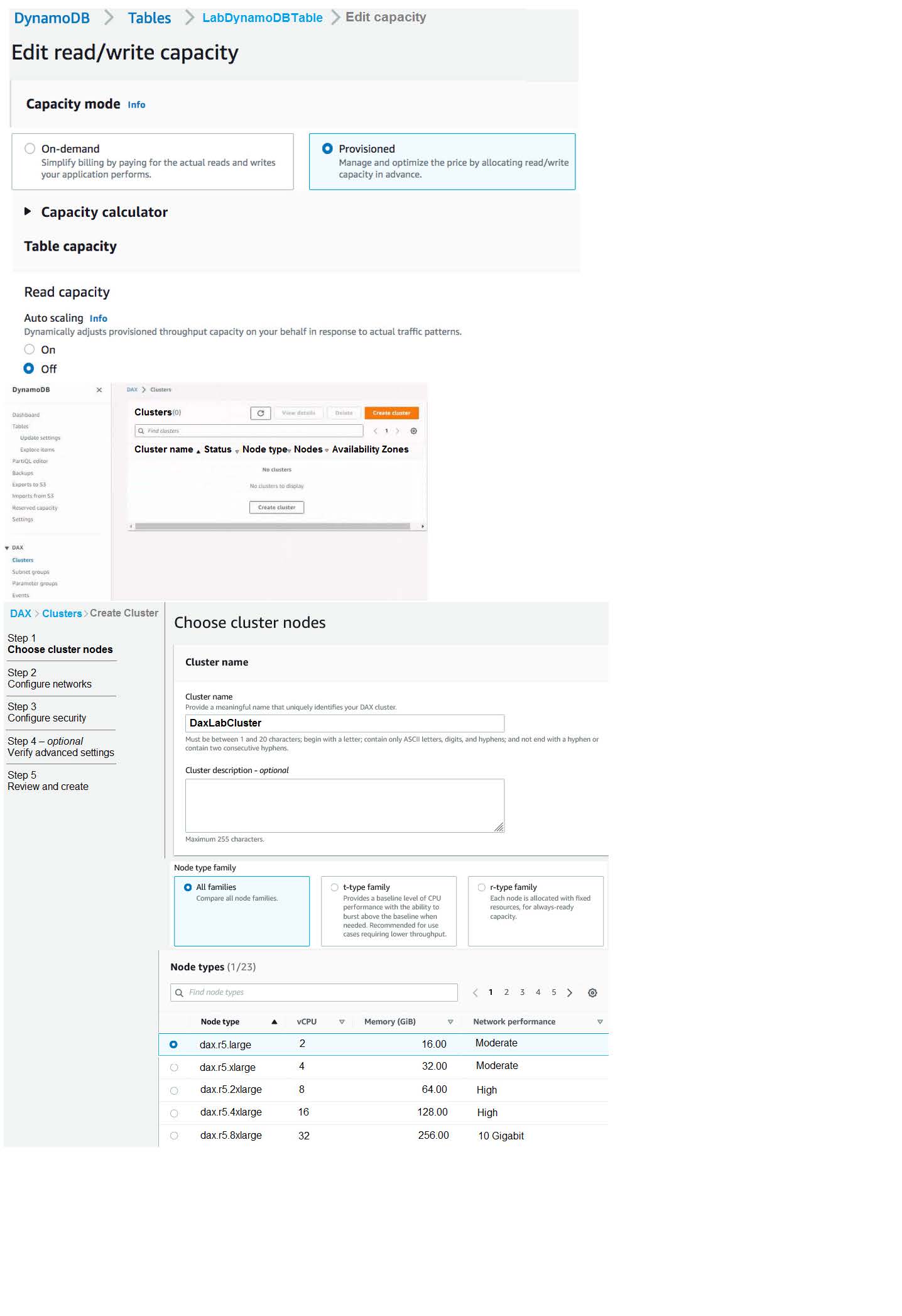The width and height of the screenshot is (902, 1316).
Task: Select dax.r5.2xlarge node type
Action: 174,1090
